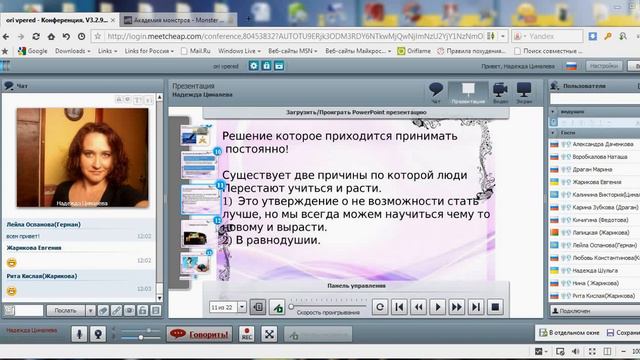640x360 pixels.
Task: Open the Послать dropdown arrow
Action: (x=90, y=311)
